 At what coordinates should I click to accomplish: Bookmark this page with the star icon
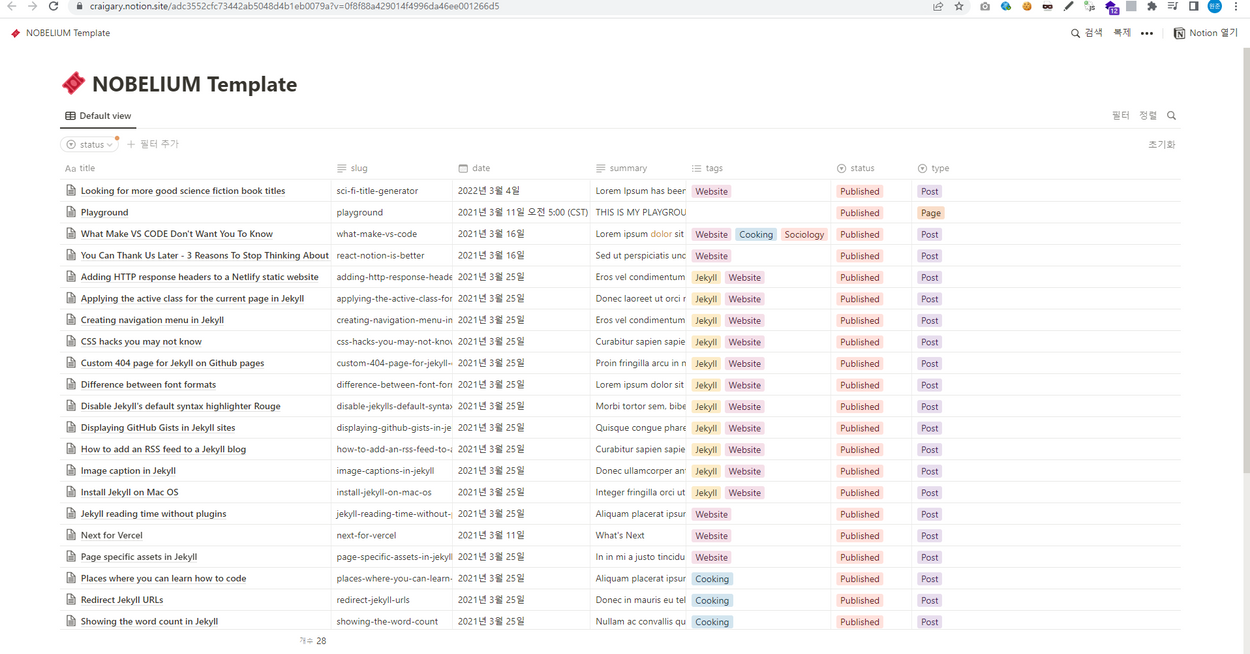pyautogui.click(x=959, y=6)
